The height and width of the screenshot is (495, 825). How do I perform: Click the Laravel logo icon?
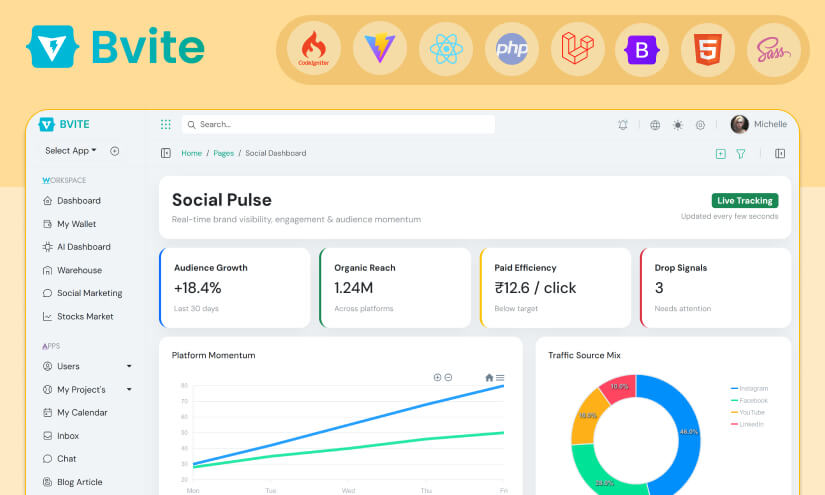pos(578,48)
